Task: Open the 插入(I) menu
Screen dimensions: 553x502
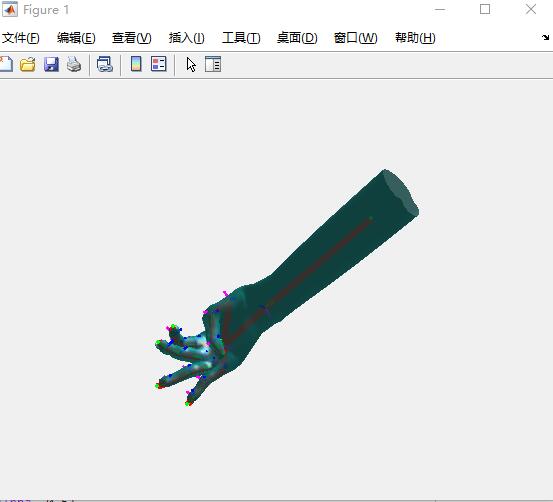Action: click(x=187, y=38)
